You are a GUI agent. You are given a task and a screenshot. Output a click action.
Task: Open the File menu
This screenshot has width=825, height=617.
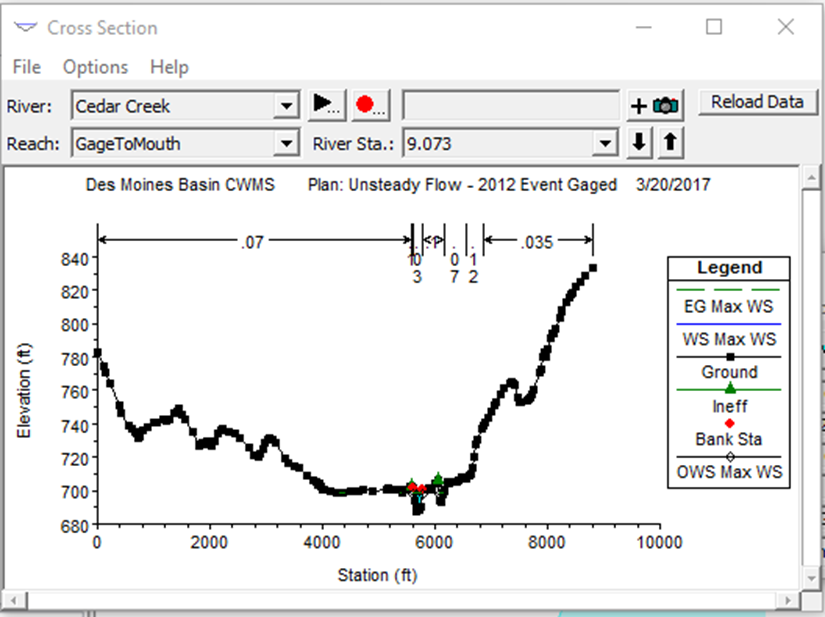(27, 67)
